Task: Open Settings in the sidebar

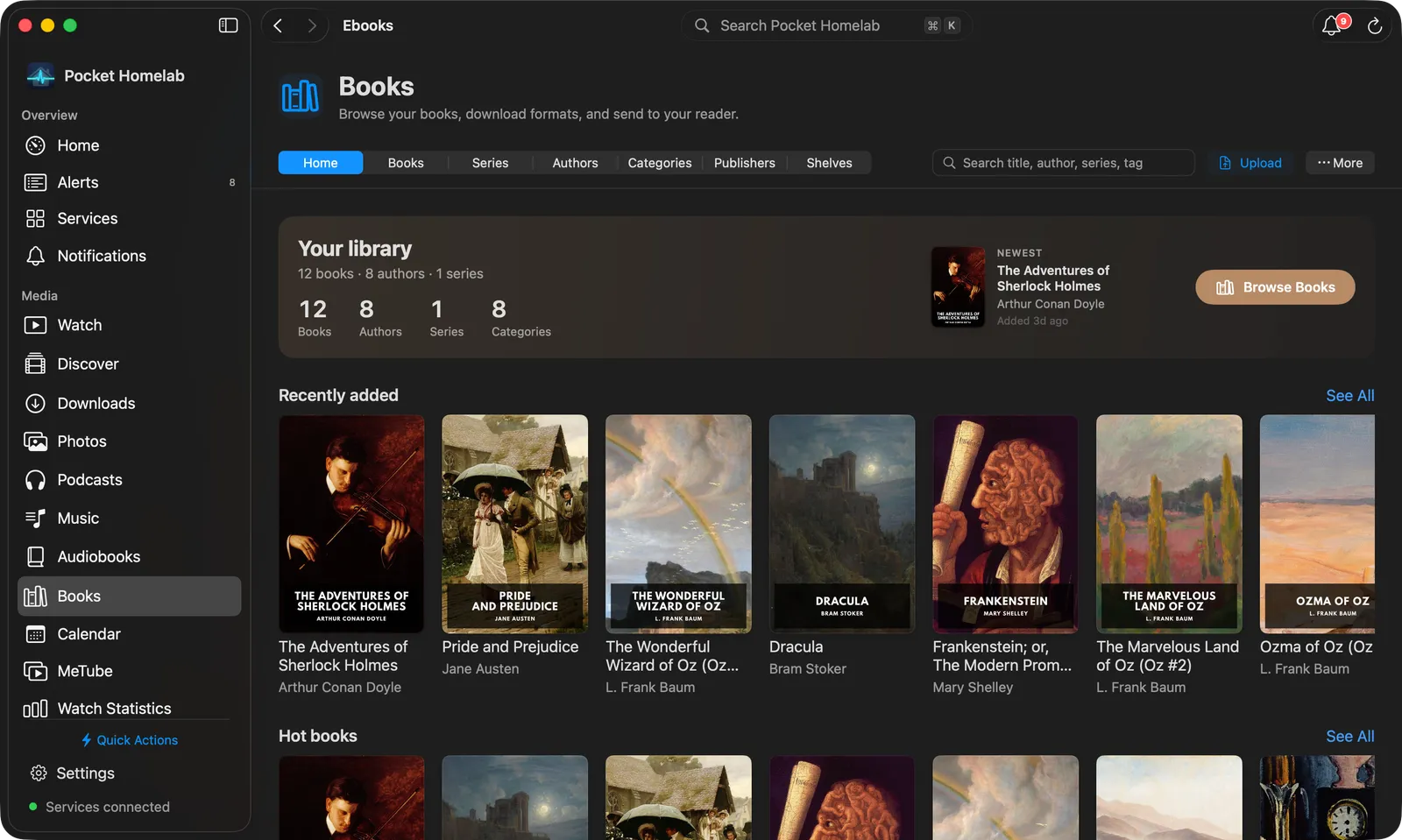Action: (129, 773)
